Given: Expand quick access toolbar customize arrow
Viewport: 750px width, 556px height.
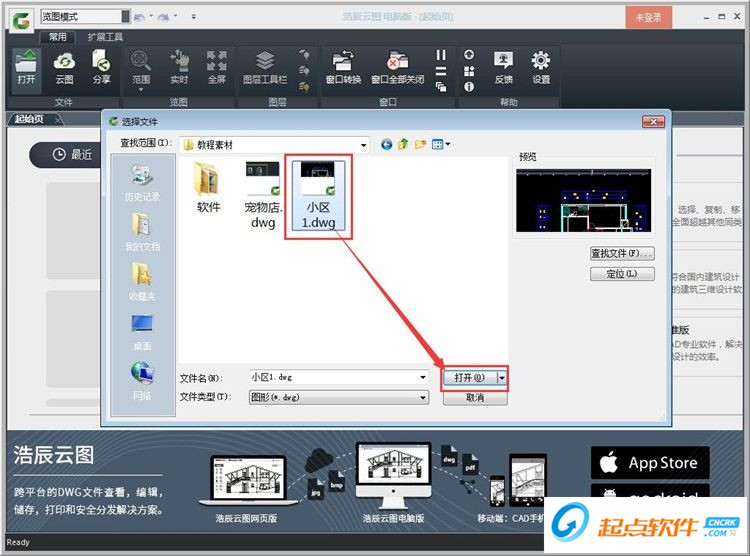Looking at the screenshot, I should (193, 17).
